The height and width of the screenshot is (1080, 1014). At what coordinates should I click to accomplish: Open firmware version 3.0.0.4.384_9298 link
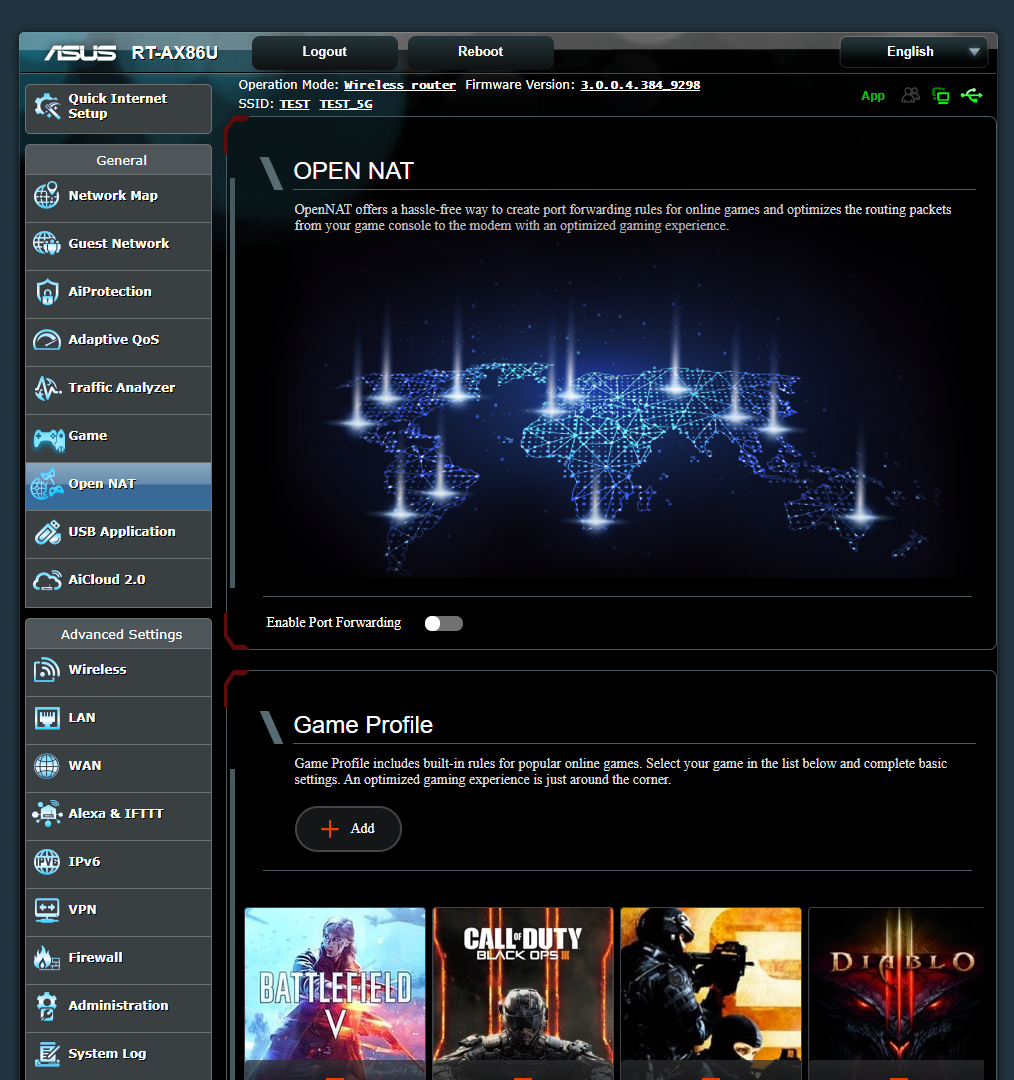point(640,85)
